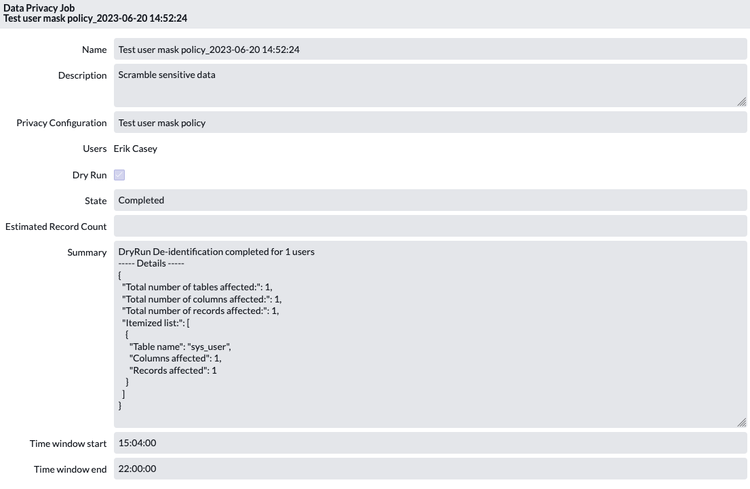Click the State field showing Completed
The image size is (750, 489).
[x=430, y=200]
